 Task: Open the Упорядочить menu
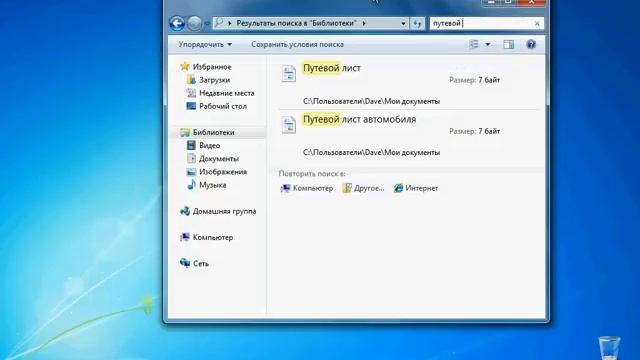pos(205,44)
